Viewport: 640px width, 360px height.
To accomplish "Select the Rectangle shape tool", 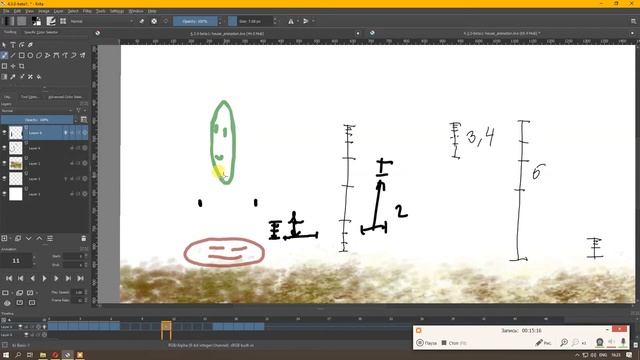I will [21, 55].
